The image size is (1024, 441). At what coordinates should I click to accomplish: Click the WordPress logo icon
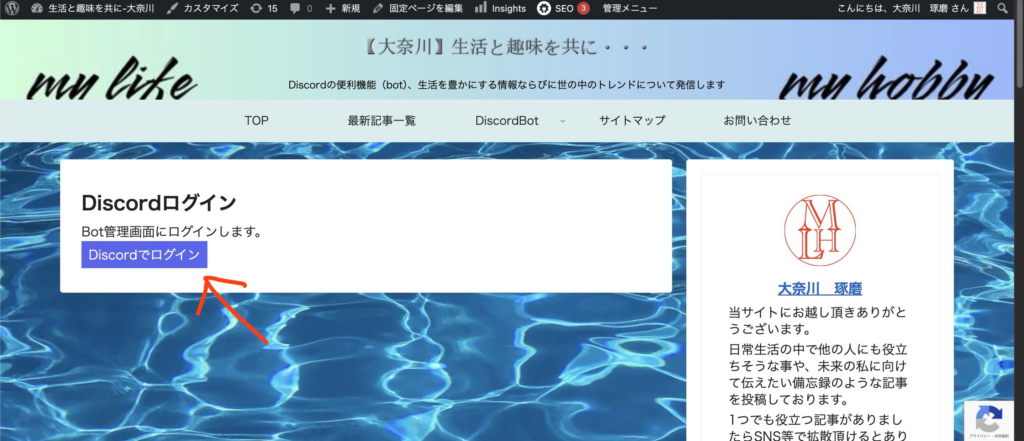pos(12,8)
